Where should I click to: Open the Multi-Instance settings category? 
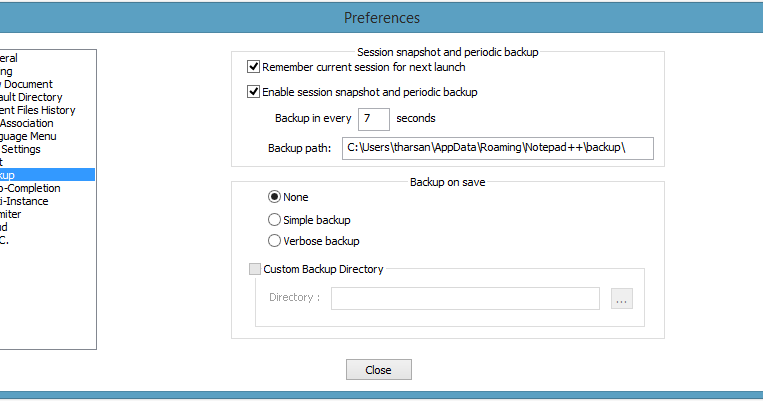pos(24,201)
